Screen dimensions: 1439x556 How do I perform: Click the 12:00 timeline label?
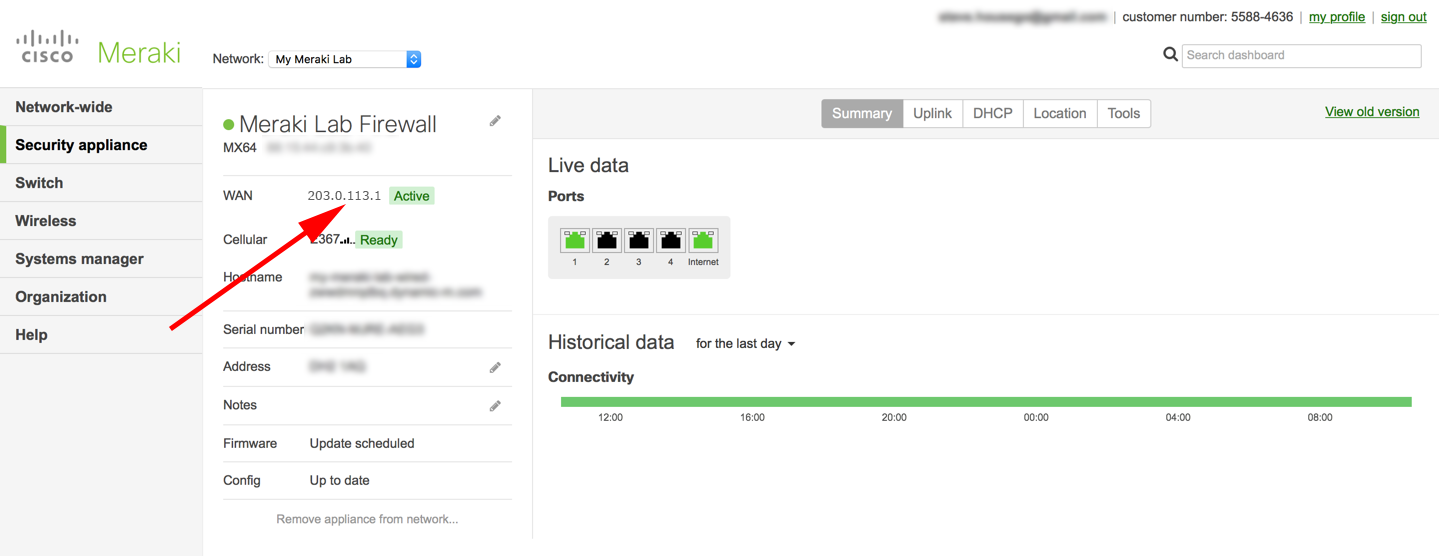pyautogui.click(x=610, y=417)
